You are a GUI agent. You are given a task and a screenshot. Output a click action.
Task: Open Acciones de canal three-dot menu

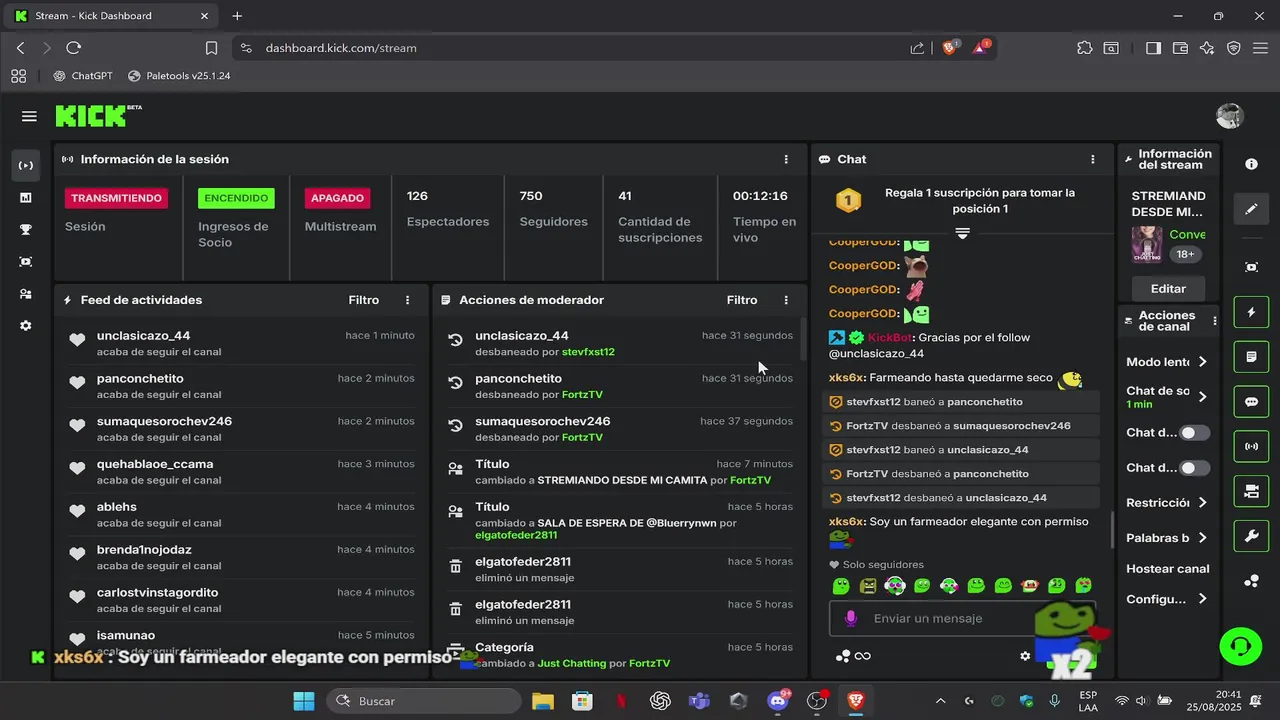1215,321
